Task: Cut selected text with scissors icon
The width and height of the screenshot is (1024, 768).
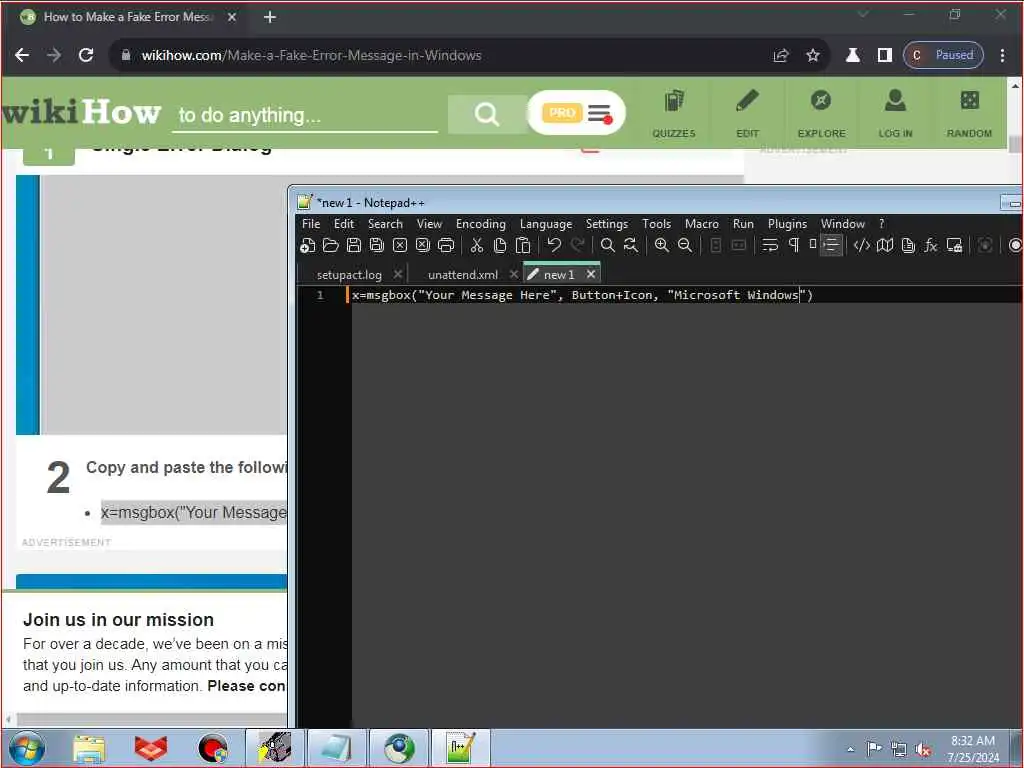Action: click(x=477, y=246)
